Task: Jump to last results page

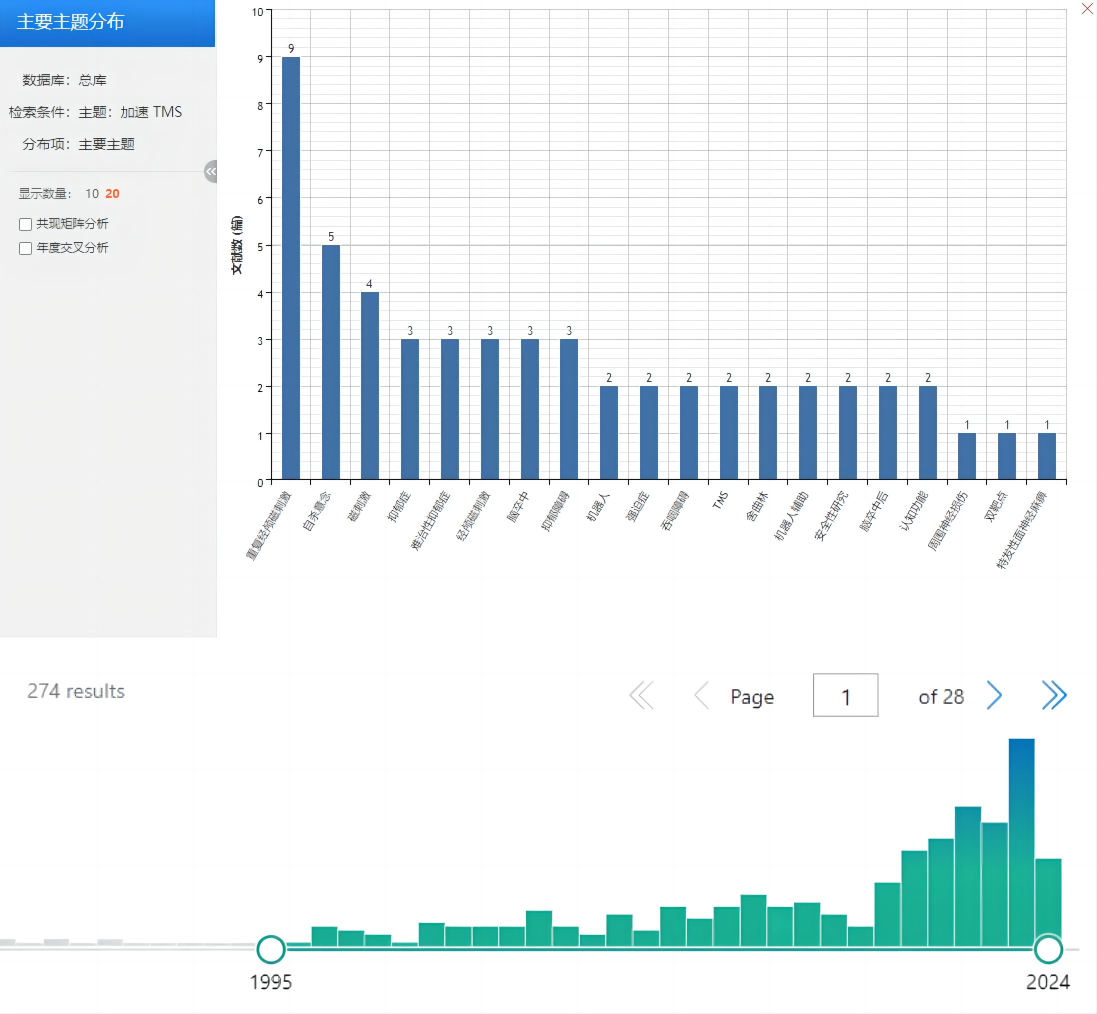Action: point(1054,695)
